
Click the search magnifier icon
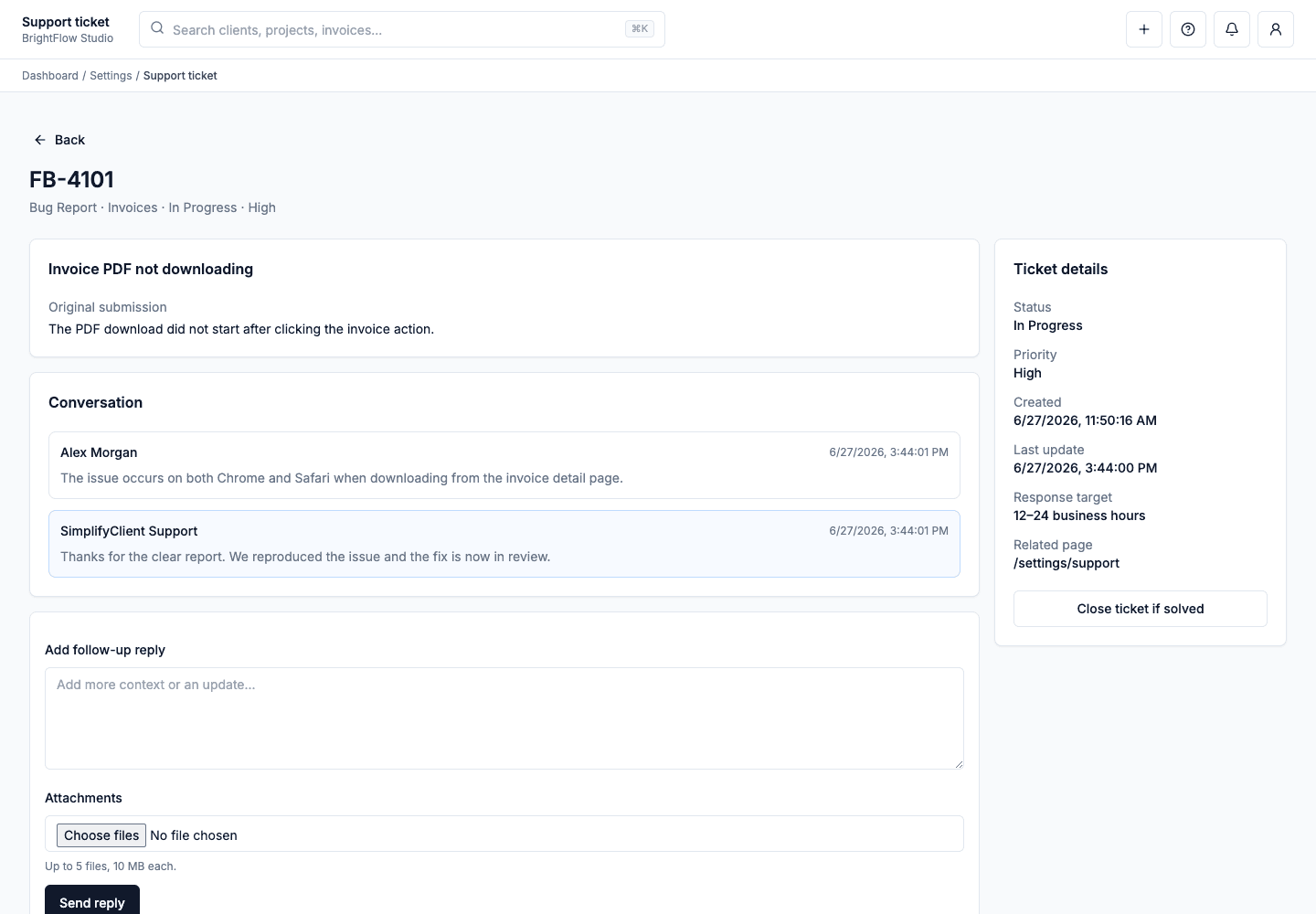pyautogui.click(x=157, y=28)
